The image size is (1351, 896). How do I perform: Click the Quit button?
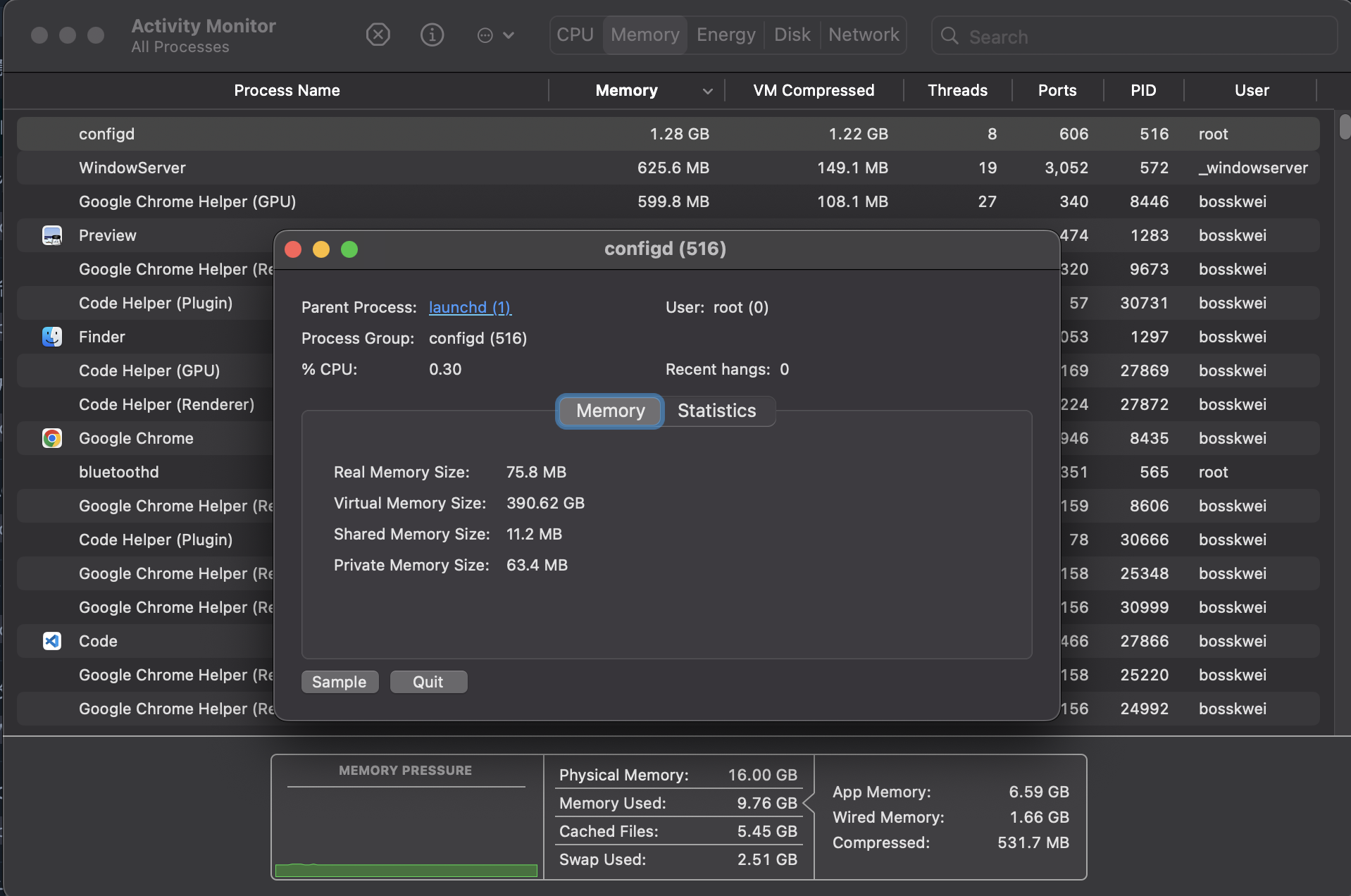(428, 682)
